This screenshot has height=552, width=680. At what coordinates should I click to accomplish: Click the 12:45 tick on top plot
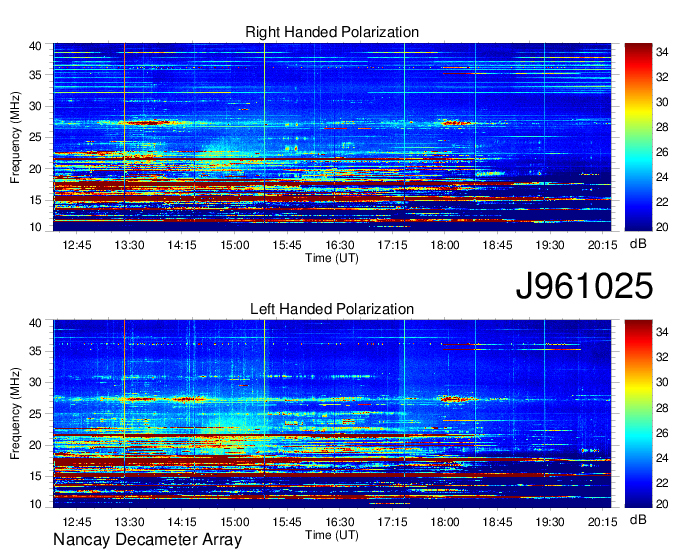click(77, 245)
